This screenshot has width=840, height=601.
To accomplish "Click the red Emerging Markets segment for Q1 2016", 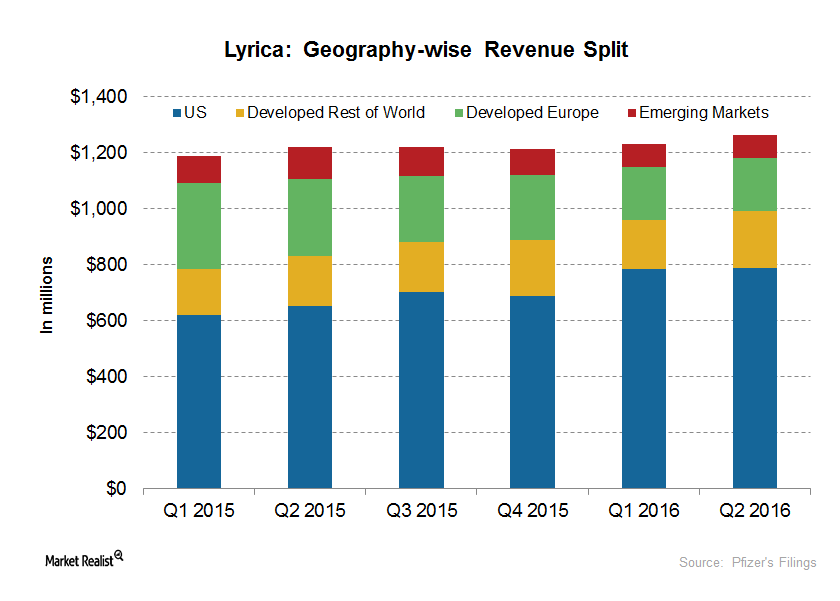I will tap(644, 156).
